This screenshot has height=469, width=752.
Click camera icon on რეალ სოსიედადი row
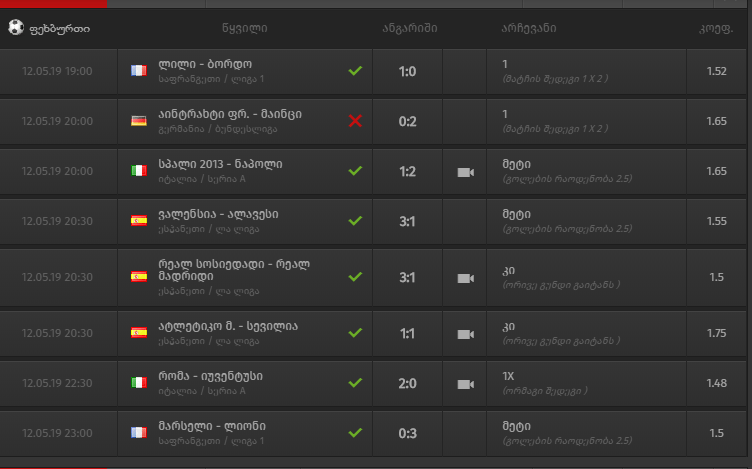click(465, 277)
